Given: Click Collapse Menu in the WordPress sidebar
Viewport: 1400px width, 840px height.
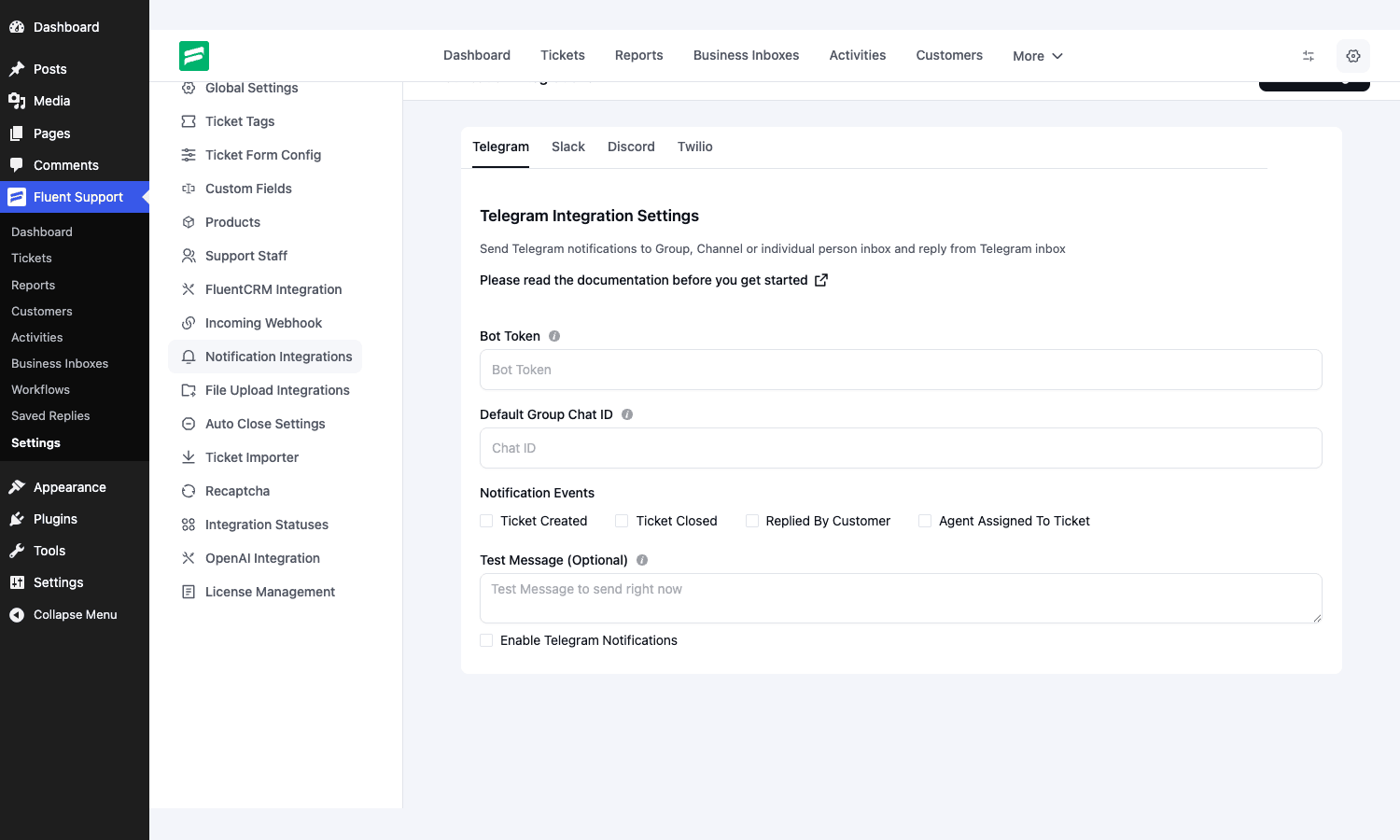Looking at the screenshot, I should coord(75,614).
